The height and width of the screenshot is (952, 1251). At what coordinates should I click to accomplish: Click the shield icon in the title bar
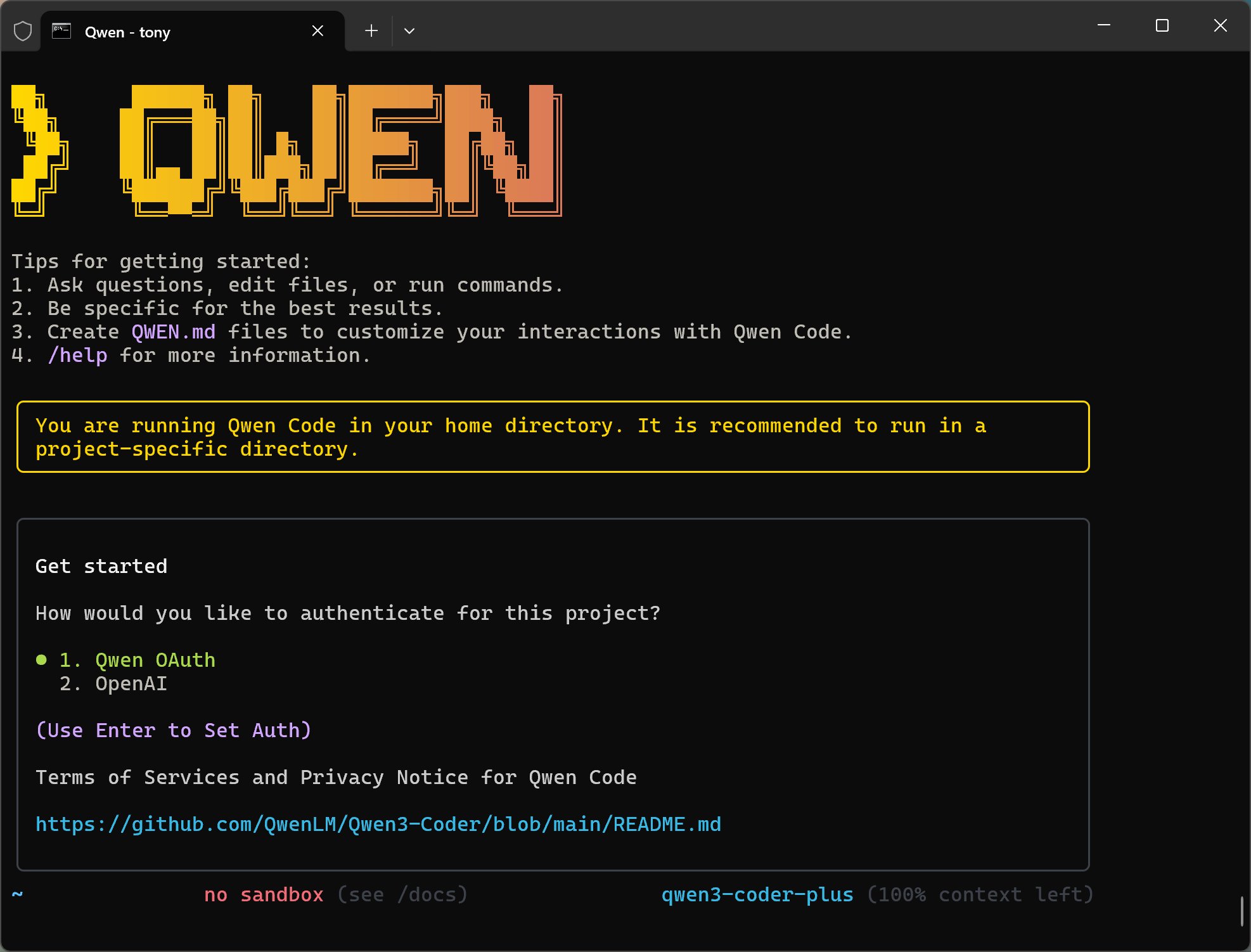(23, 31)
